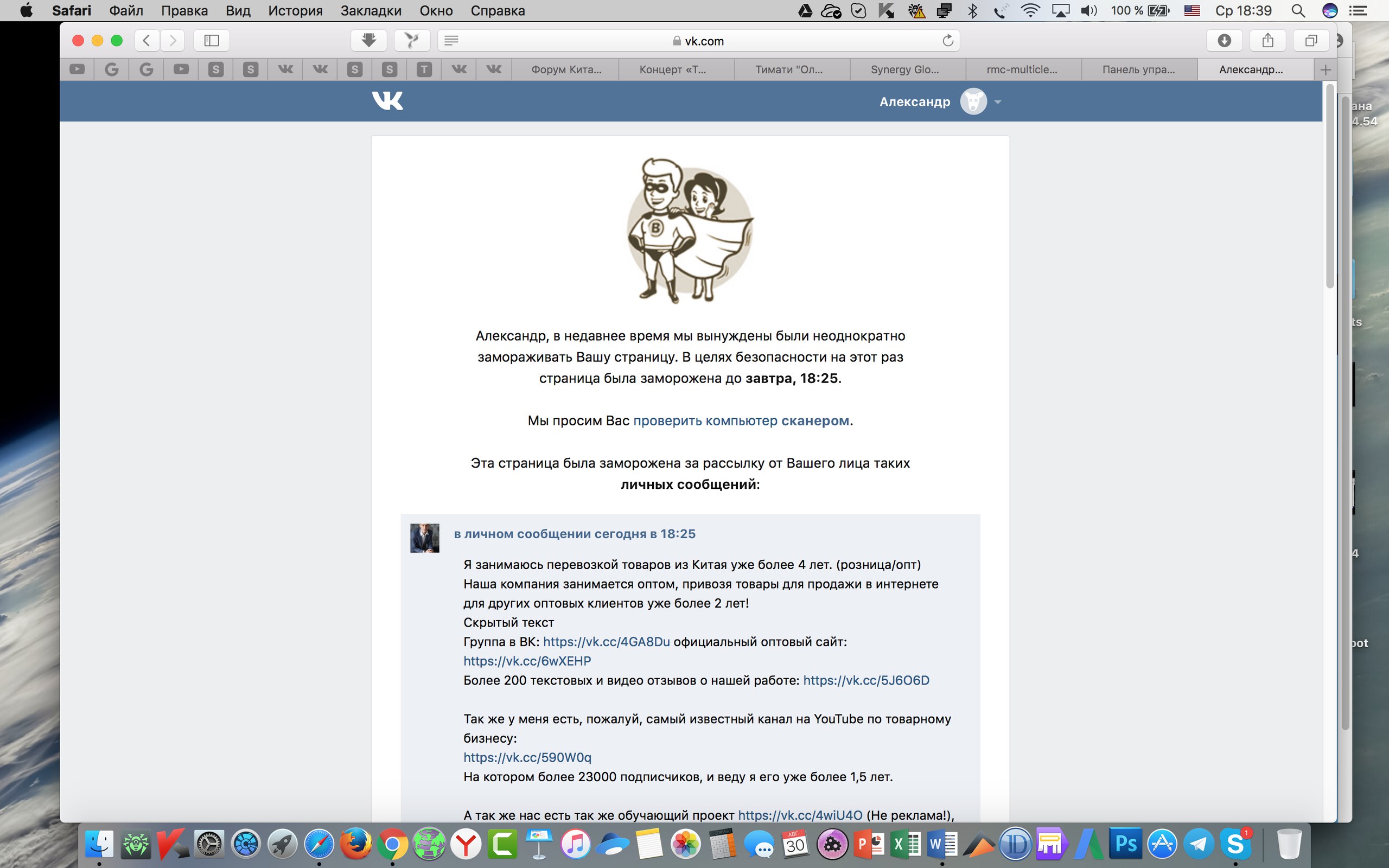Image resolution: width=1389 pixels, height=868 pixels.
Task: Click the sprout extension toolbar icon
Action: click(412, 40)
